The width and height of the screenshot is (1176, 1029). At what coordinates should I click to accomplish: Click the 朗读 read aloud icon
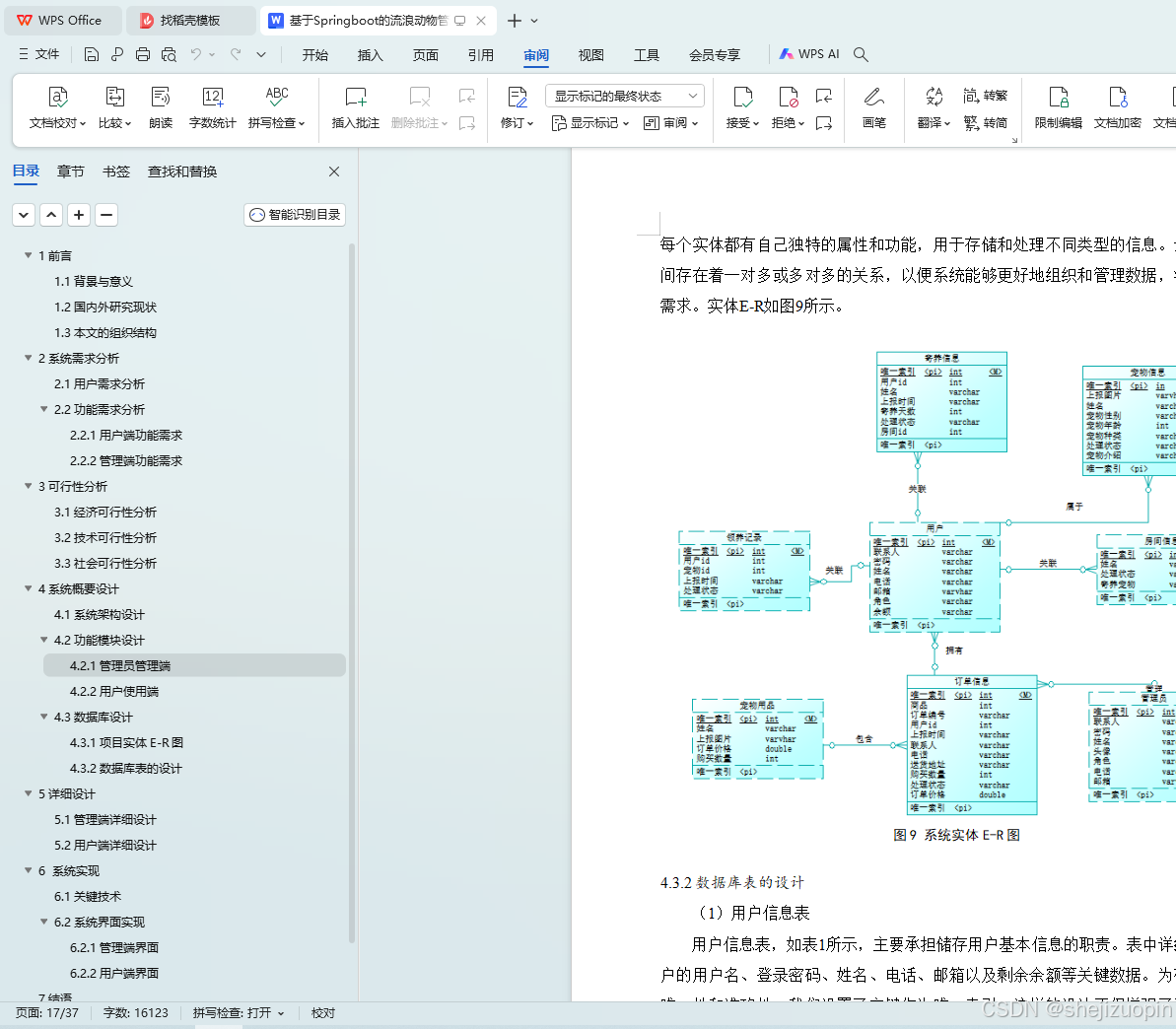[x=161, y=107]
